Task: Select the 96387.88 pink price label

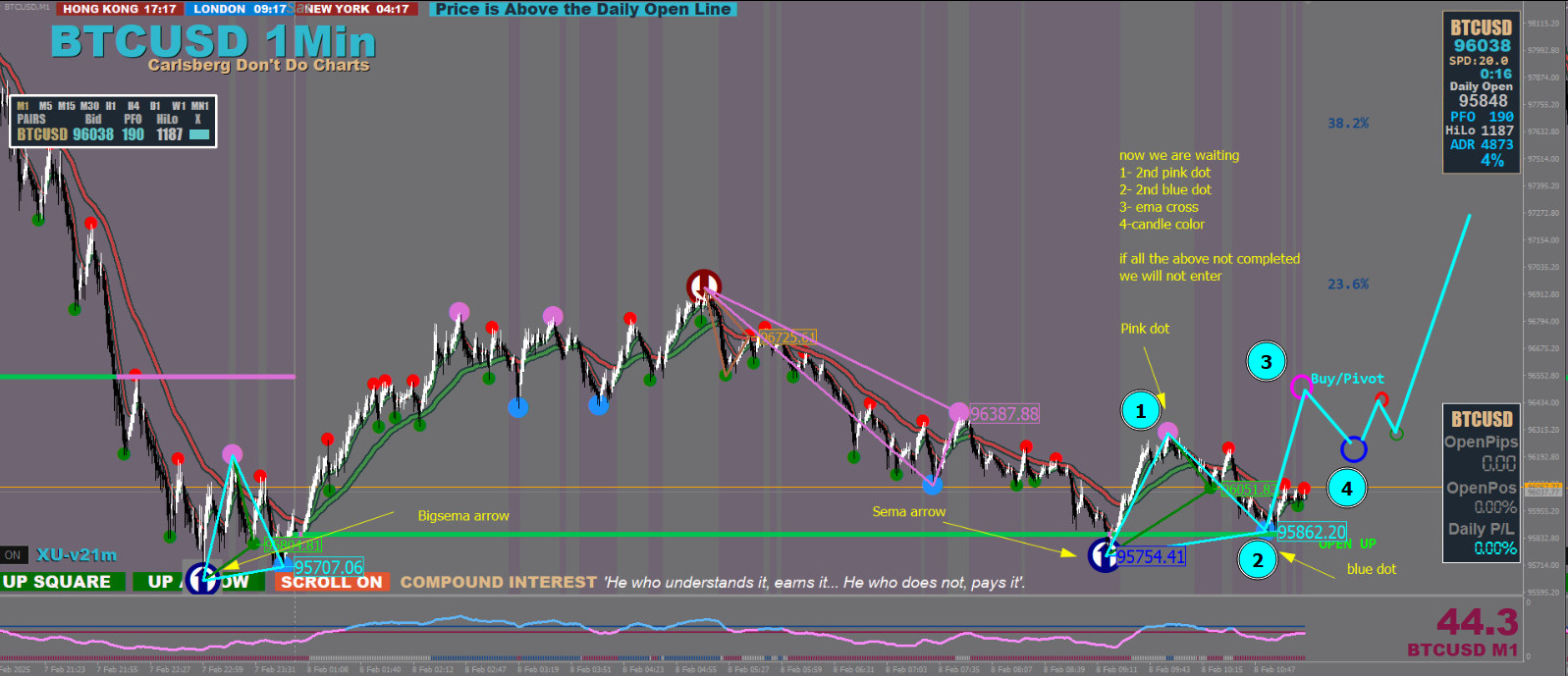Action: (1004, 414)
